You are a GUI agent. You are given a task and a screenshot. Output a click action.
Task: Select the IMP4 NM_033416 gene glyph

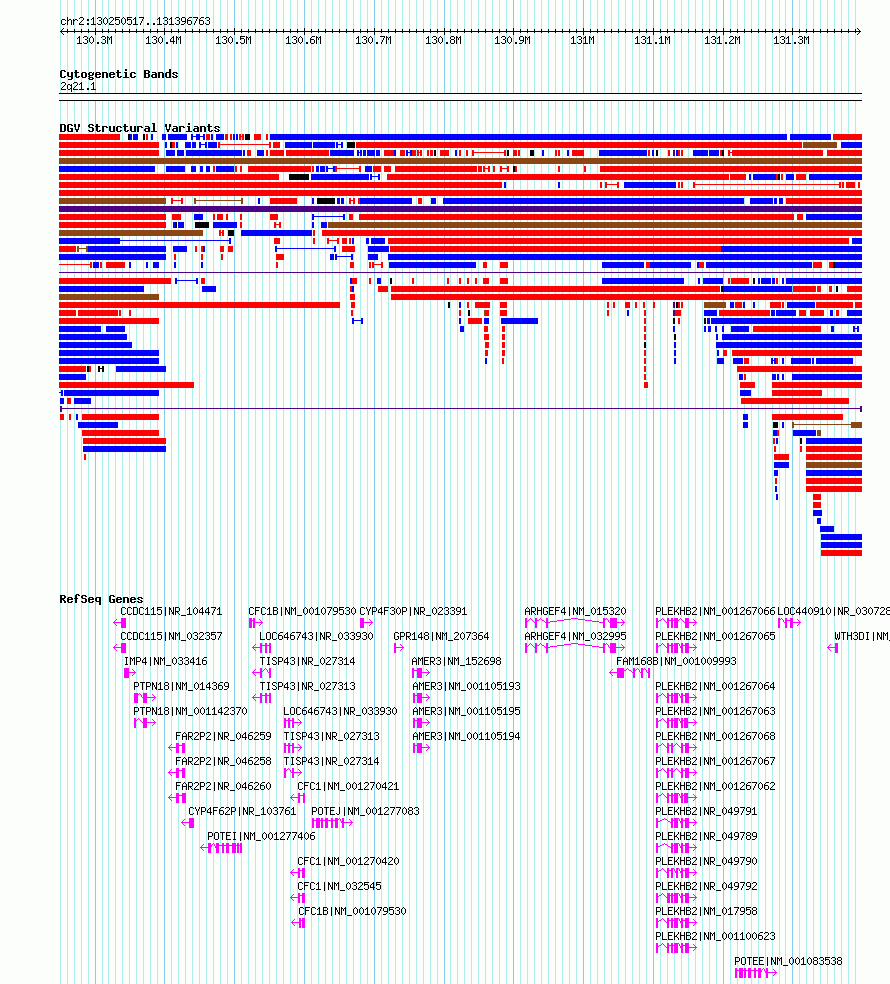point(130,673)
